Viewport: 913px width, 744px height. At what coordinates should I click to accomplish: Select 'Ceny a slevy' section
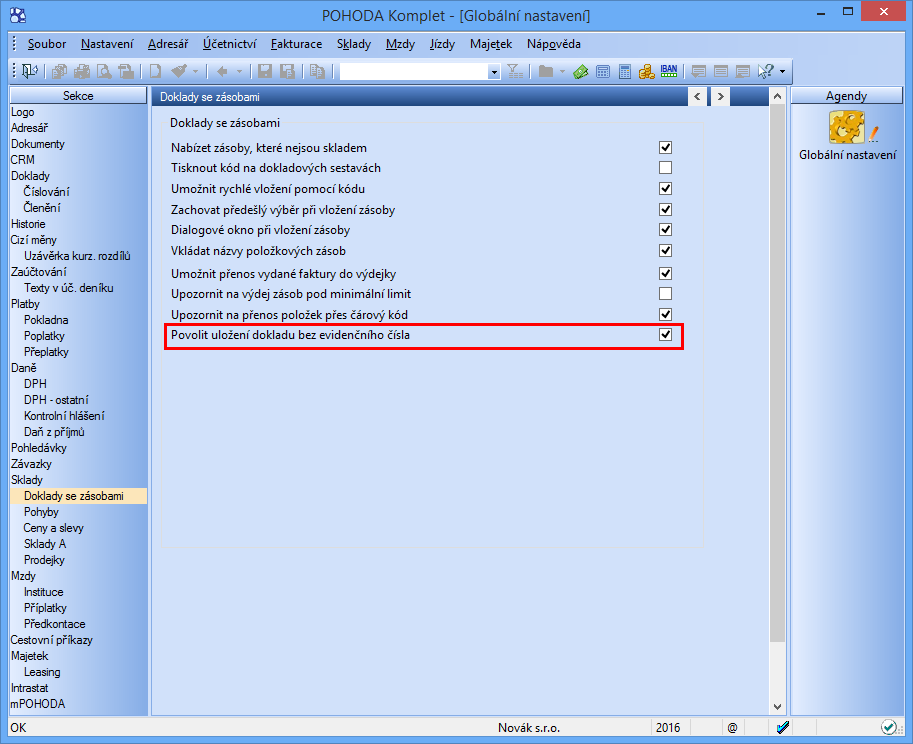[54, 528]
